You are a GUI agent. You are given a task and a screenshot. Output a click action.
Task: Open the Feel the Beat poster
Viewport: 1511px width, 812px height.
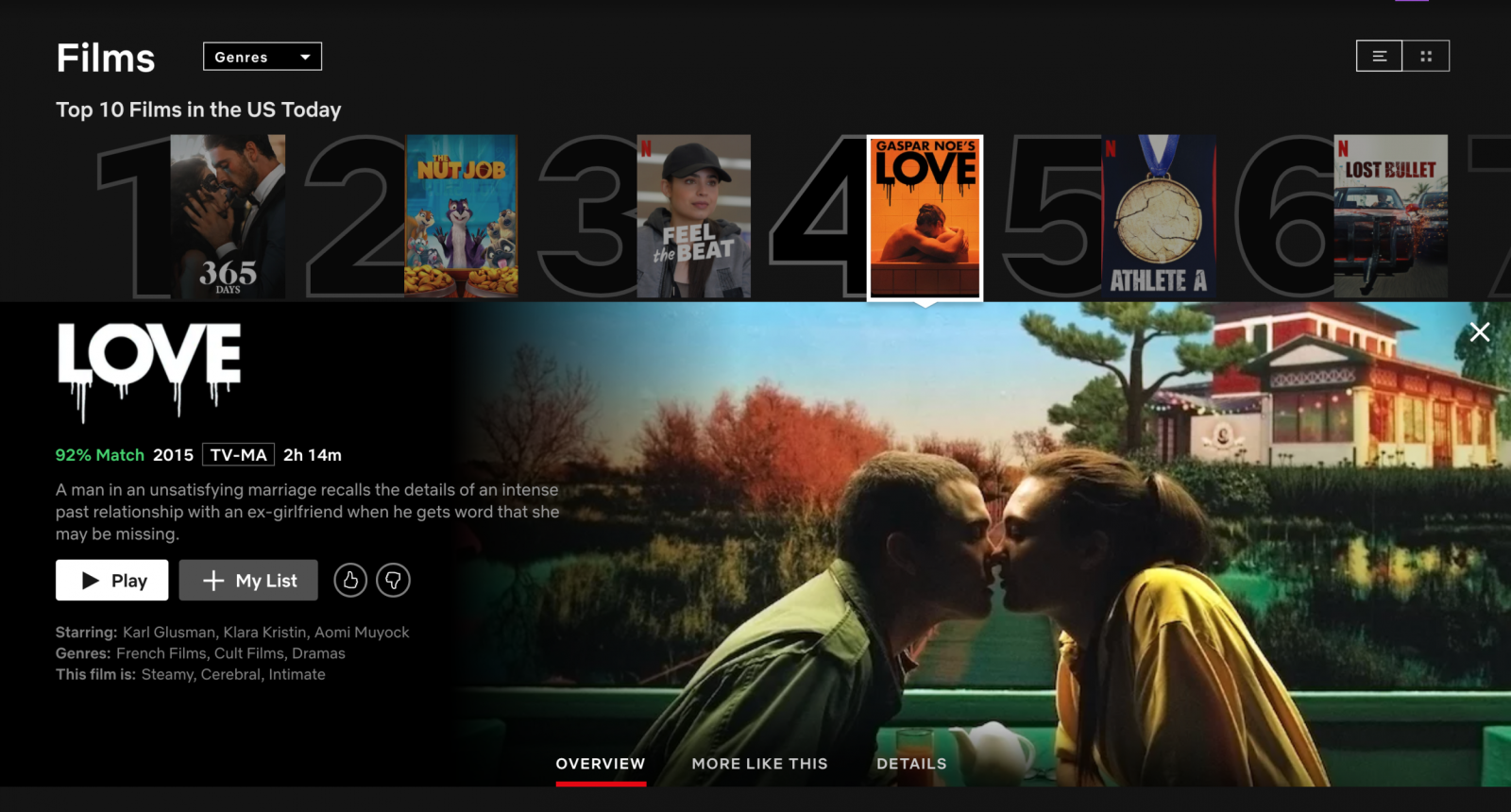(x=694, y=216)
